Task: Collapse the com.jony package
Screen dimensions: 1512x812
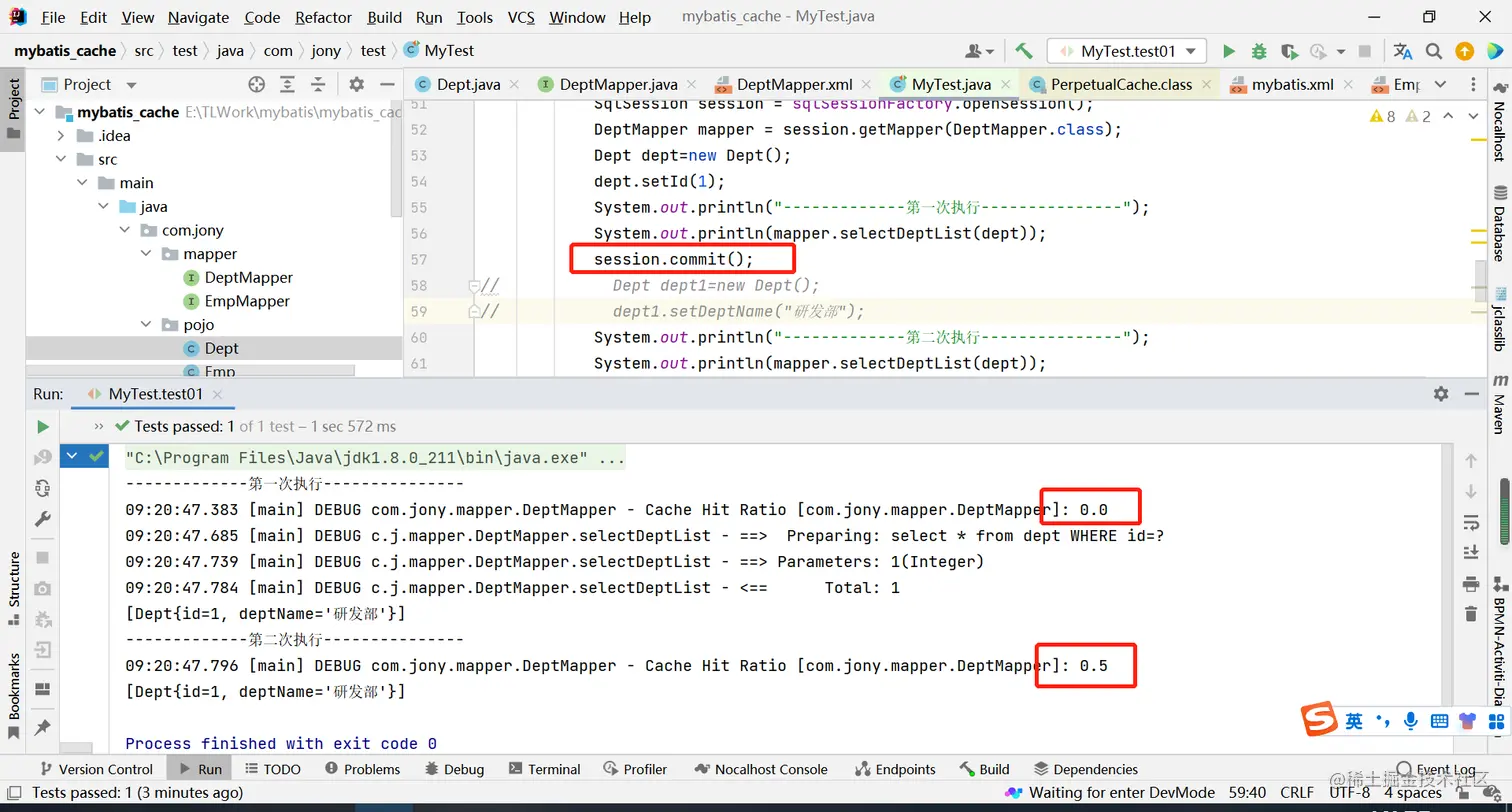Action: point(125,230)
